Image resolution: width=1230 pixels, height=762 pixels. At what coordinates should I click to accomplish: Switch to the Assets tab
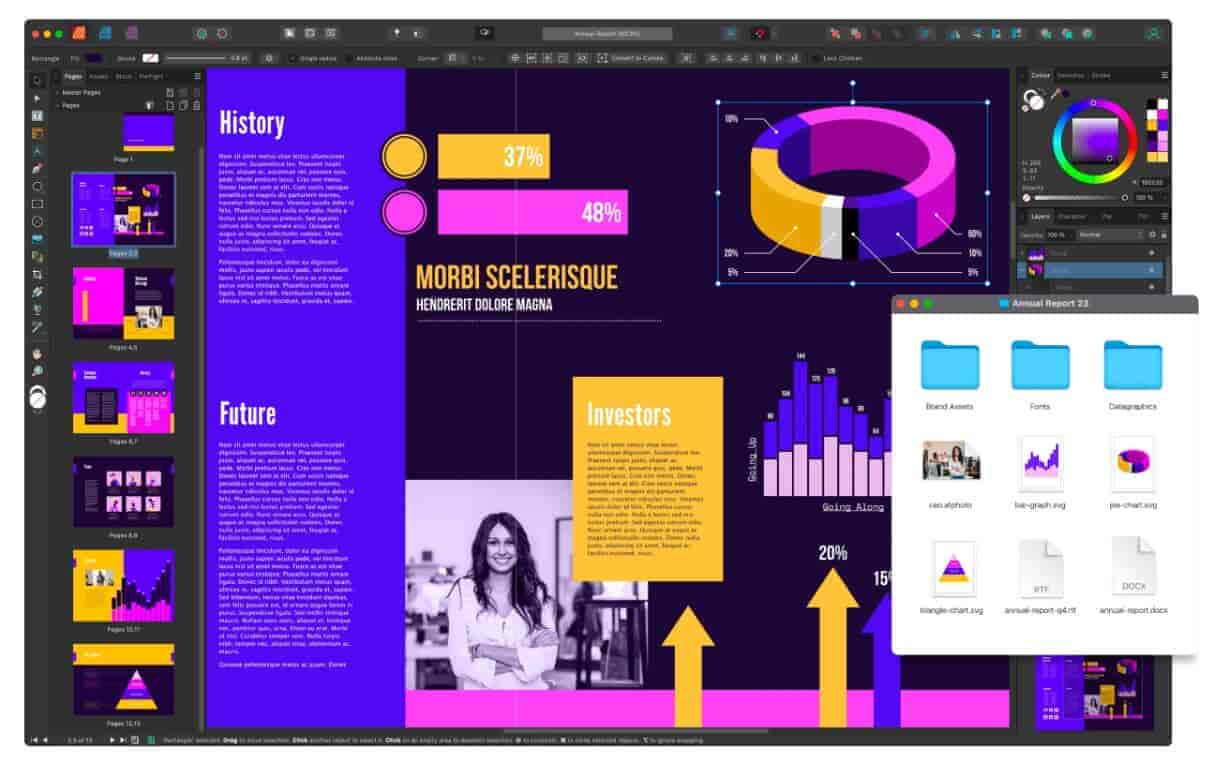coord(99,76)
